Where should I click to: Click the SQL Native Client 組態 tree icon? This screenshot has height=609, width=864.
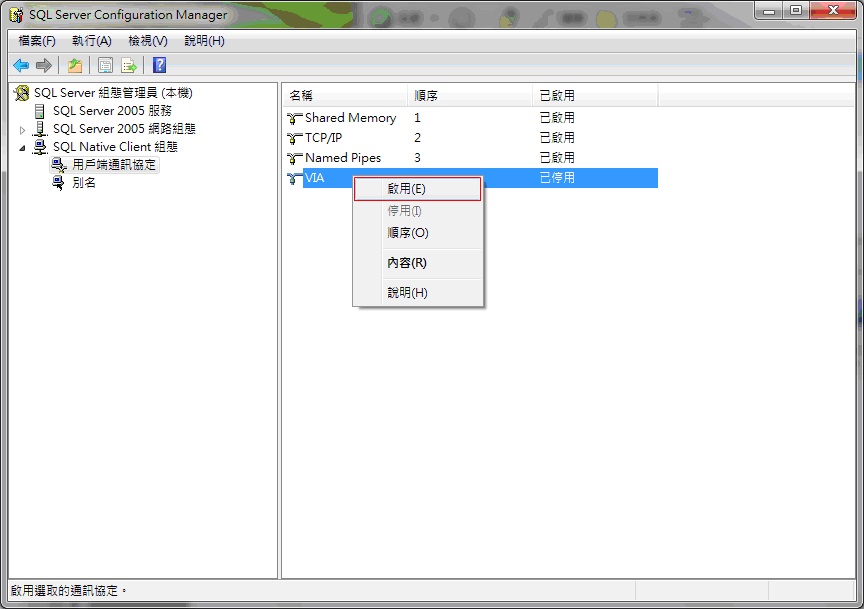tap(40, 147)
